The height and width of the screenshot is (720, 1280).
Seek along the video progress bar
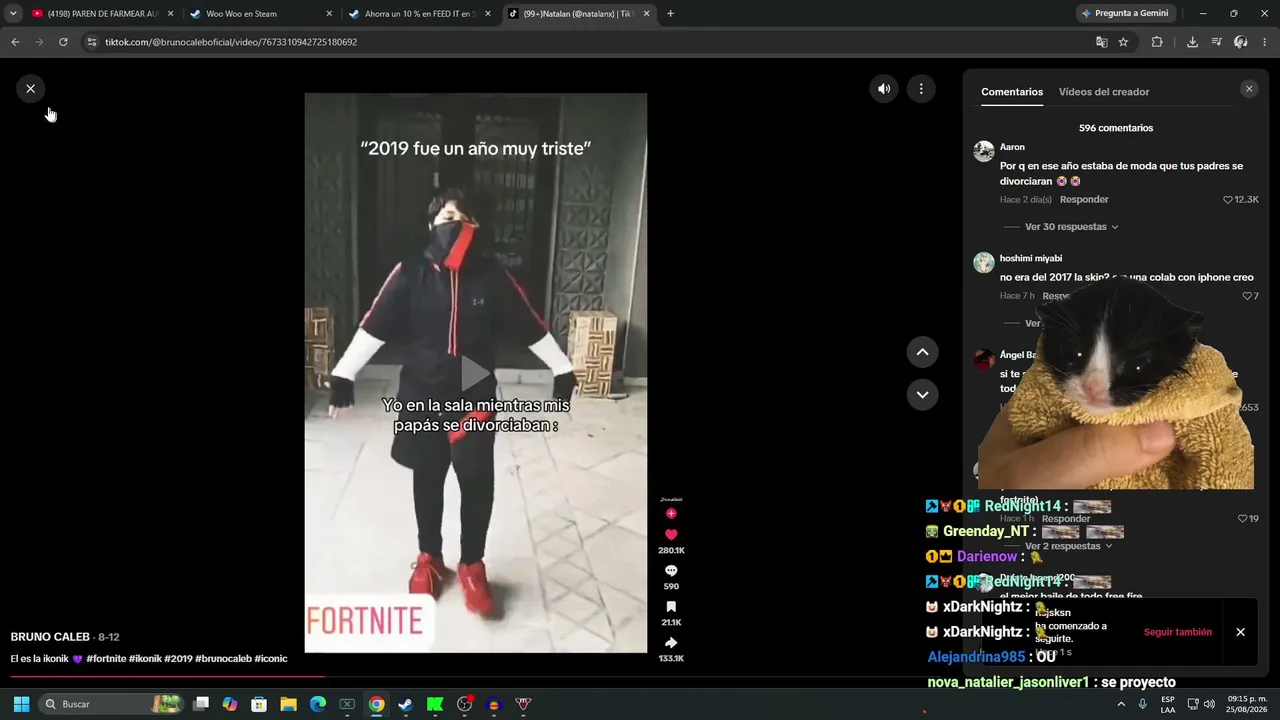[475, 677]
